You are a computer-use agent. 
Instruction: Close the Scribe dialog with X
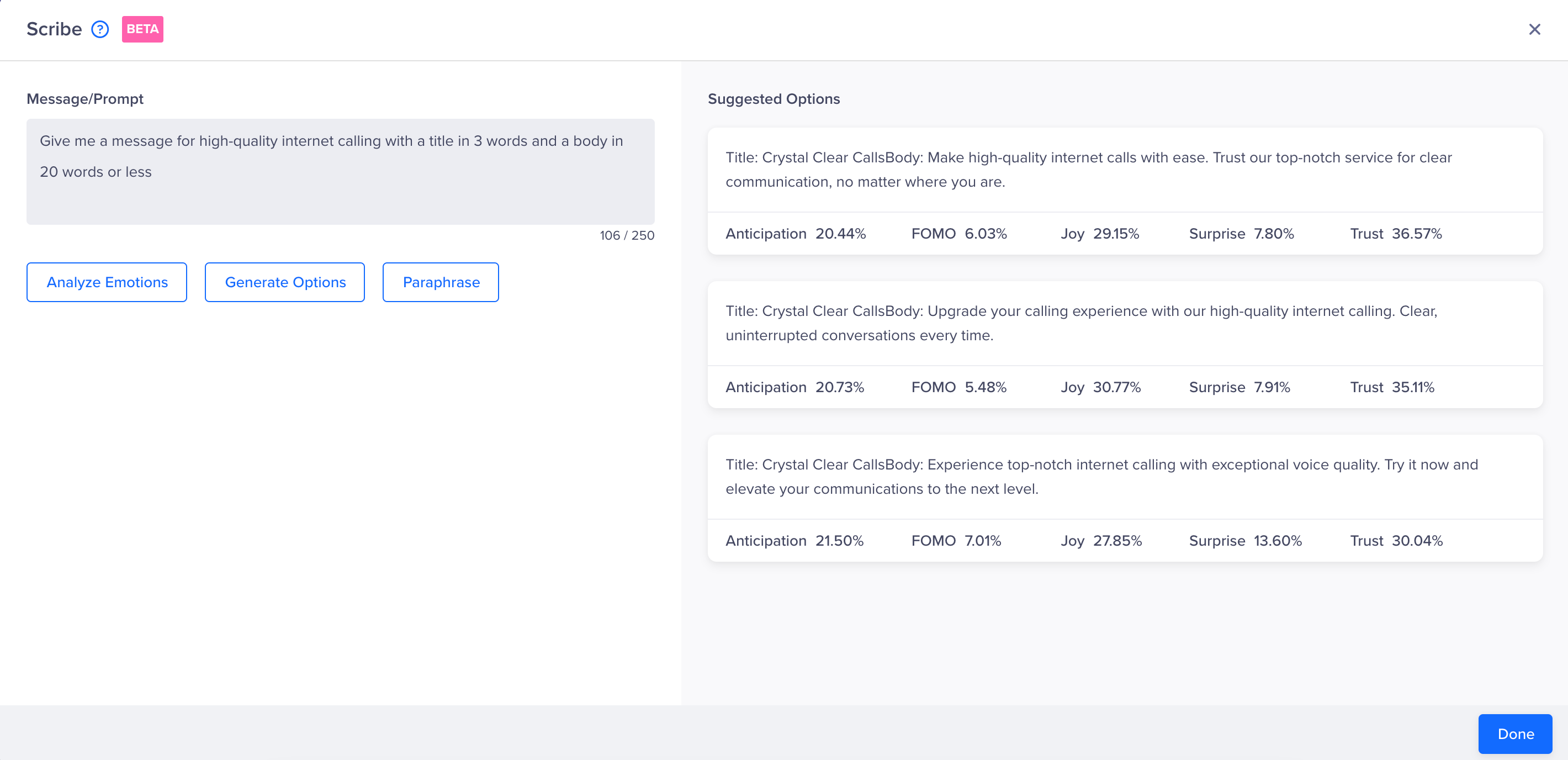point(1534,29)
